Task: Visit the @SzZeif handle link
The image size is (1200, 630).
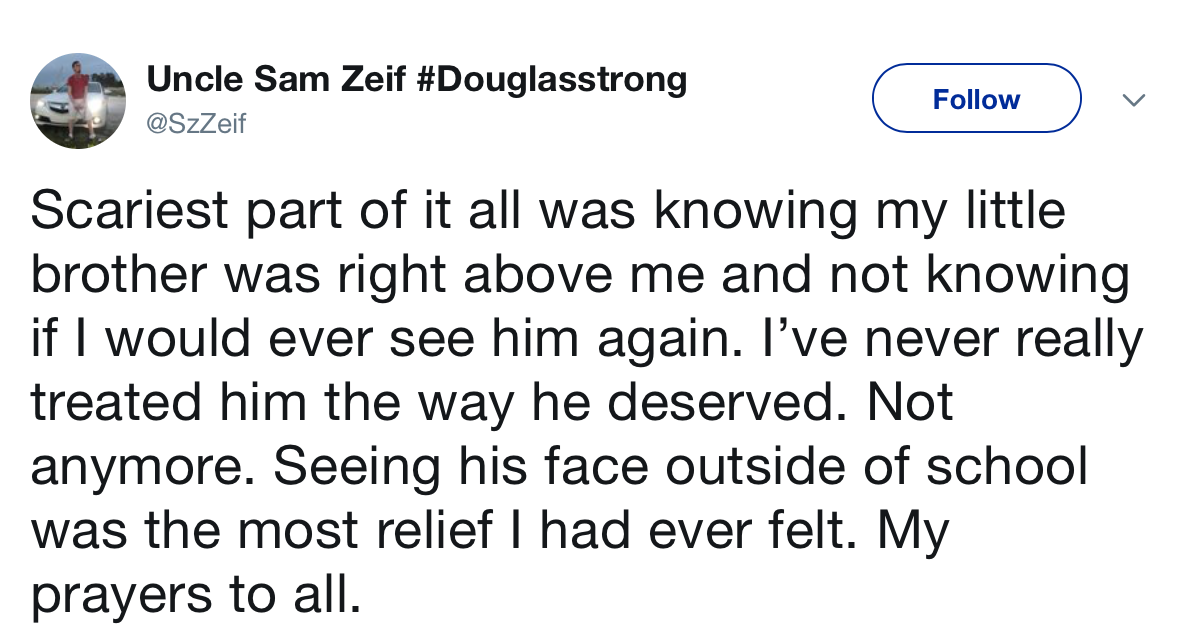Action: coord(196,124)
